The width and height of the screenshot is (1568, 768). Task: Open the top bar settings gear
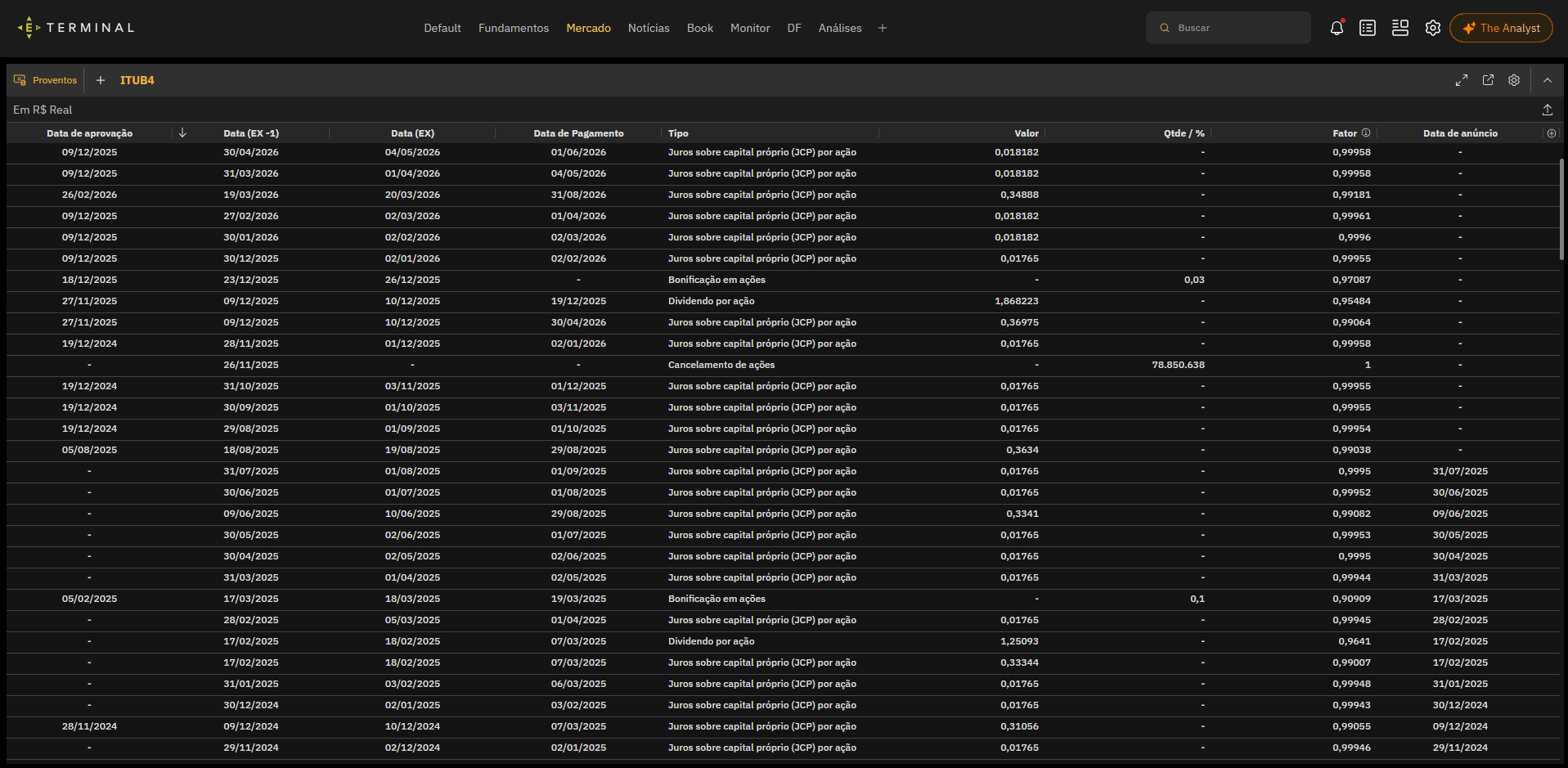click(x=1433, y=28)
